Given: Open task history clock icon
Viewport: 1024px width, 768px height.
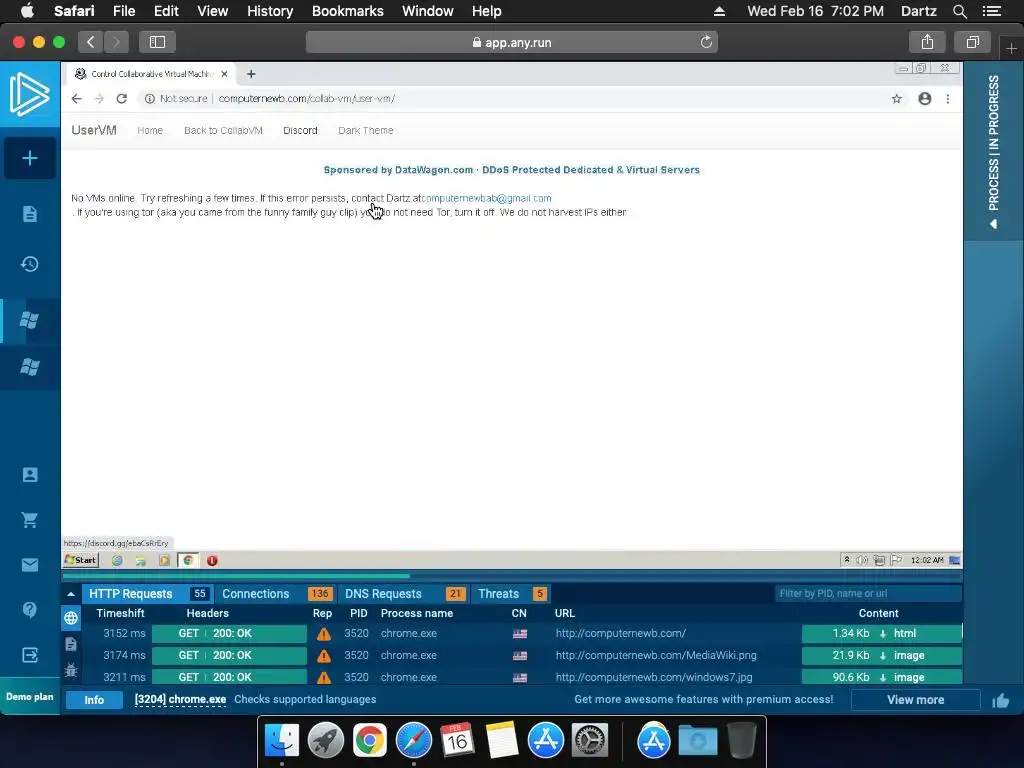Looking at the screenshot, I should [x=29, y=264].
